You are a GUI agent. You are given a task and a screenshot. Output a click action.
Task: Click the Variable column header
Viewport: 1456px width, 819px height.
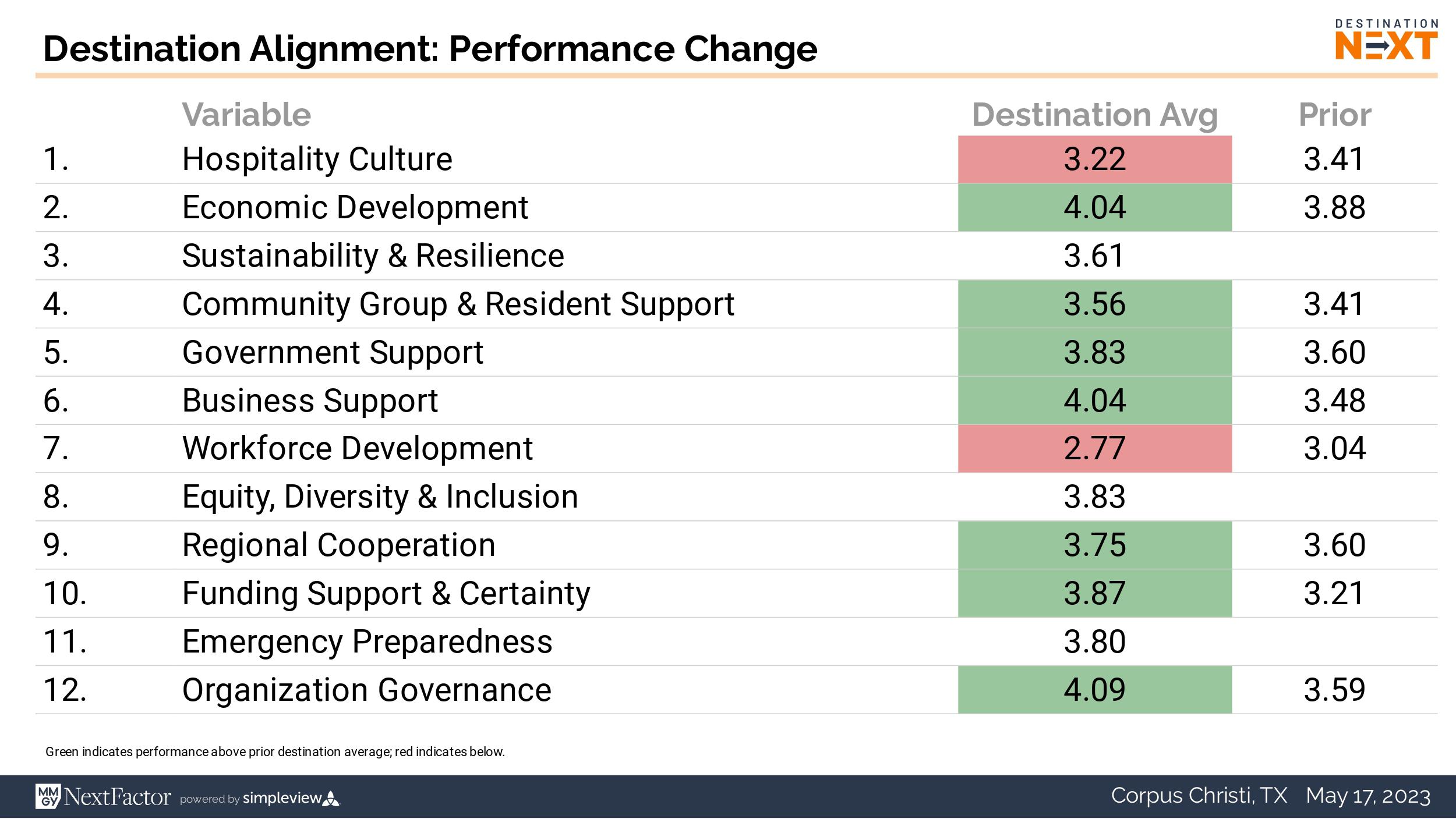tap(246, 115)
